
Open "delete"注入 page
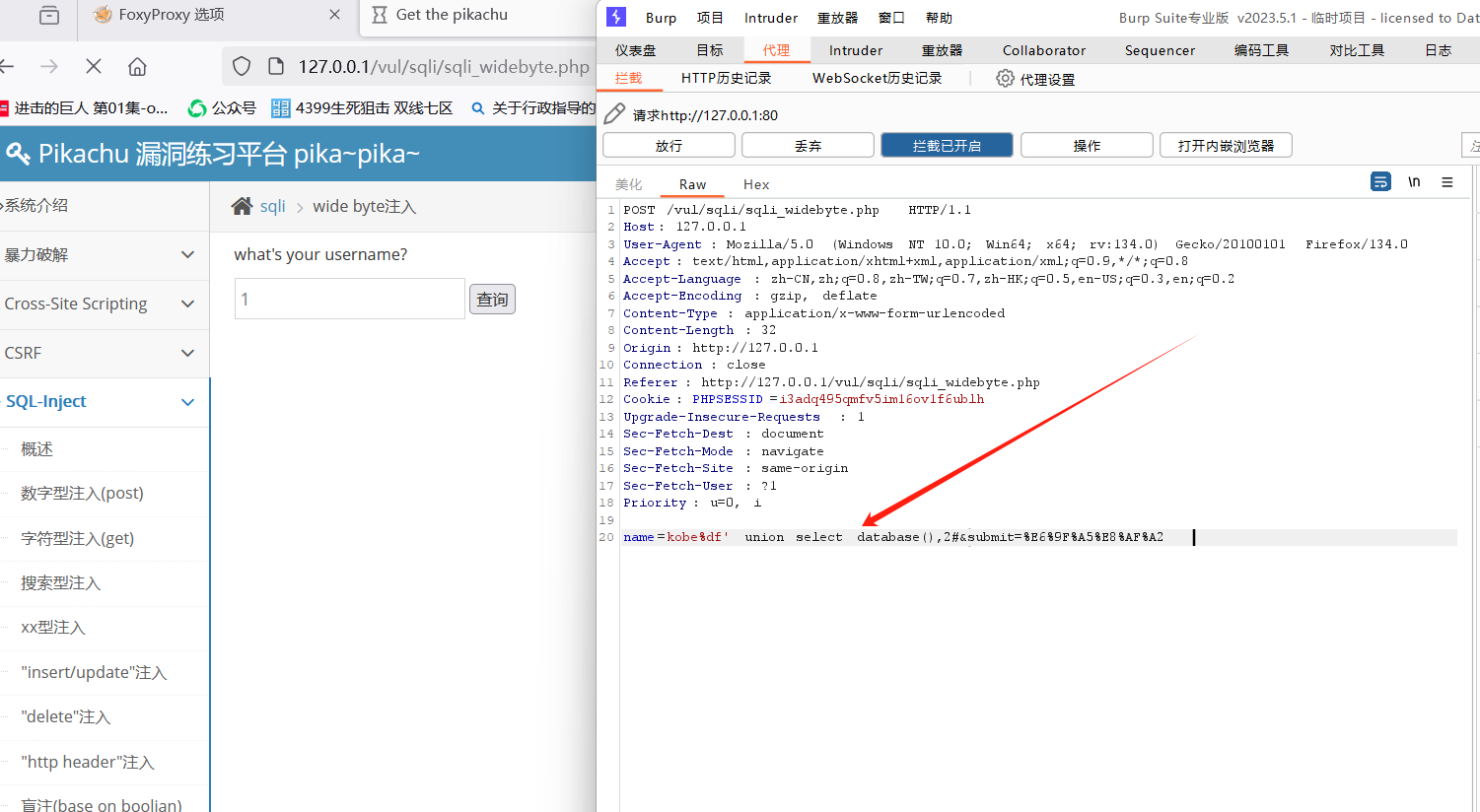tap(65, 717)
